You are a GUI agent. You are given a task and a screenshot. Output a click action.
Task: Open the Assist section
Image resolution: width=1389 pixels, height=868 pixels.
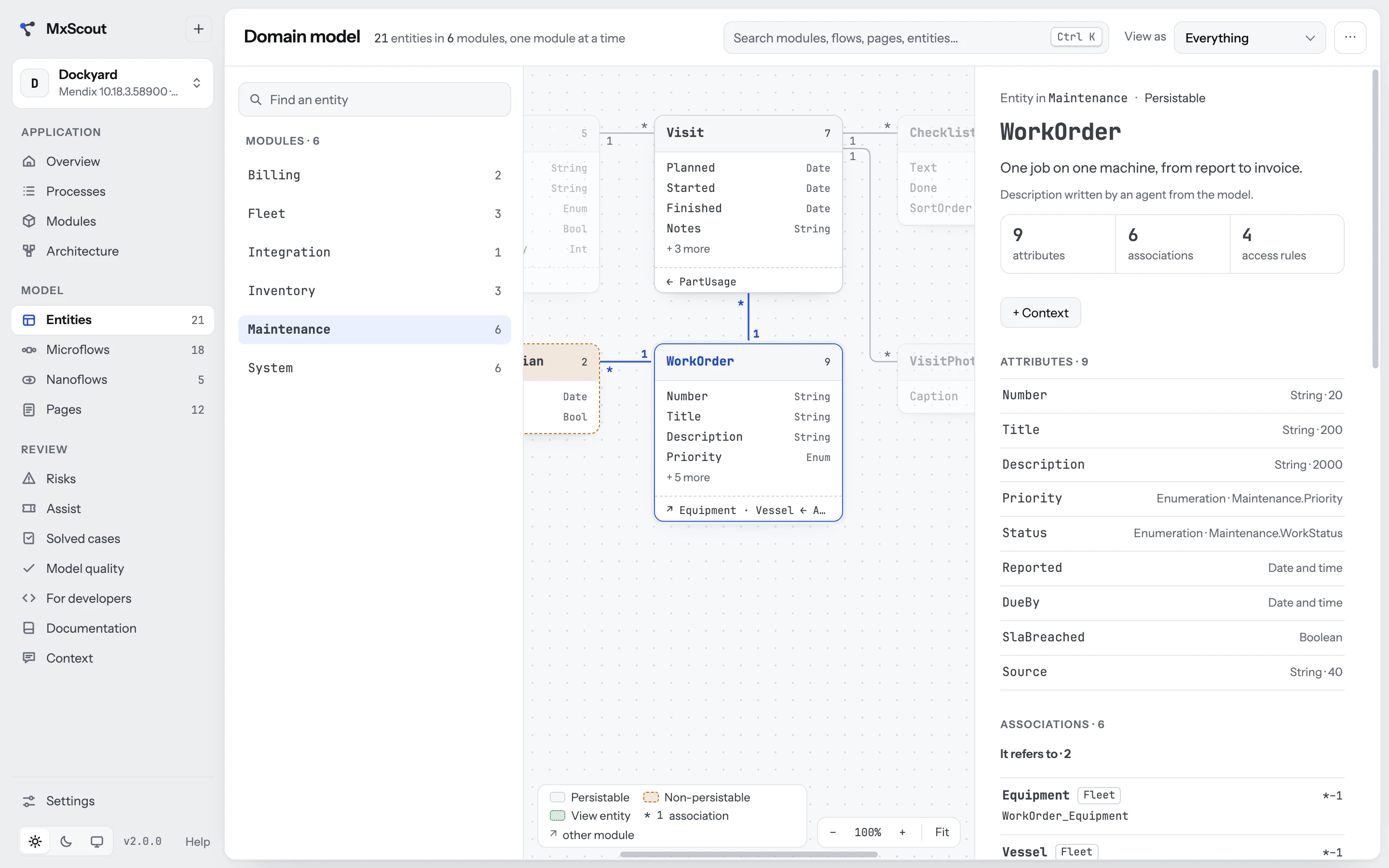112,509
